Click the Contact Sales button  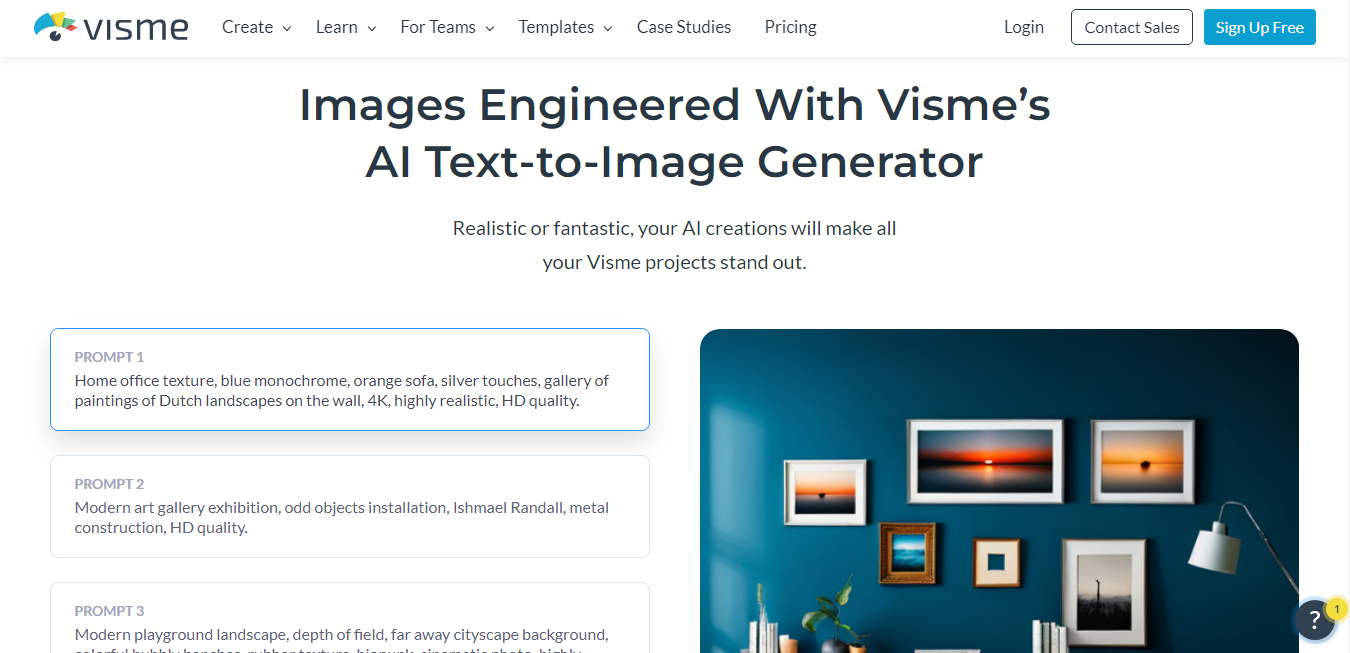[x=1132, y=27]
